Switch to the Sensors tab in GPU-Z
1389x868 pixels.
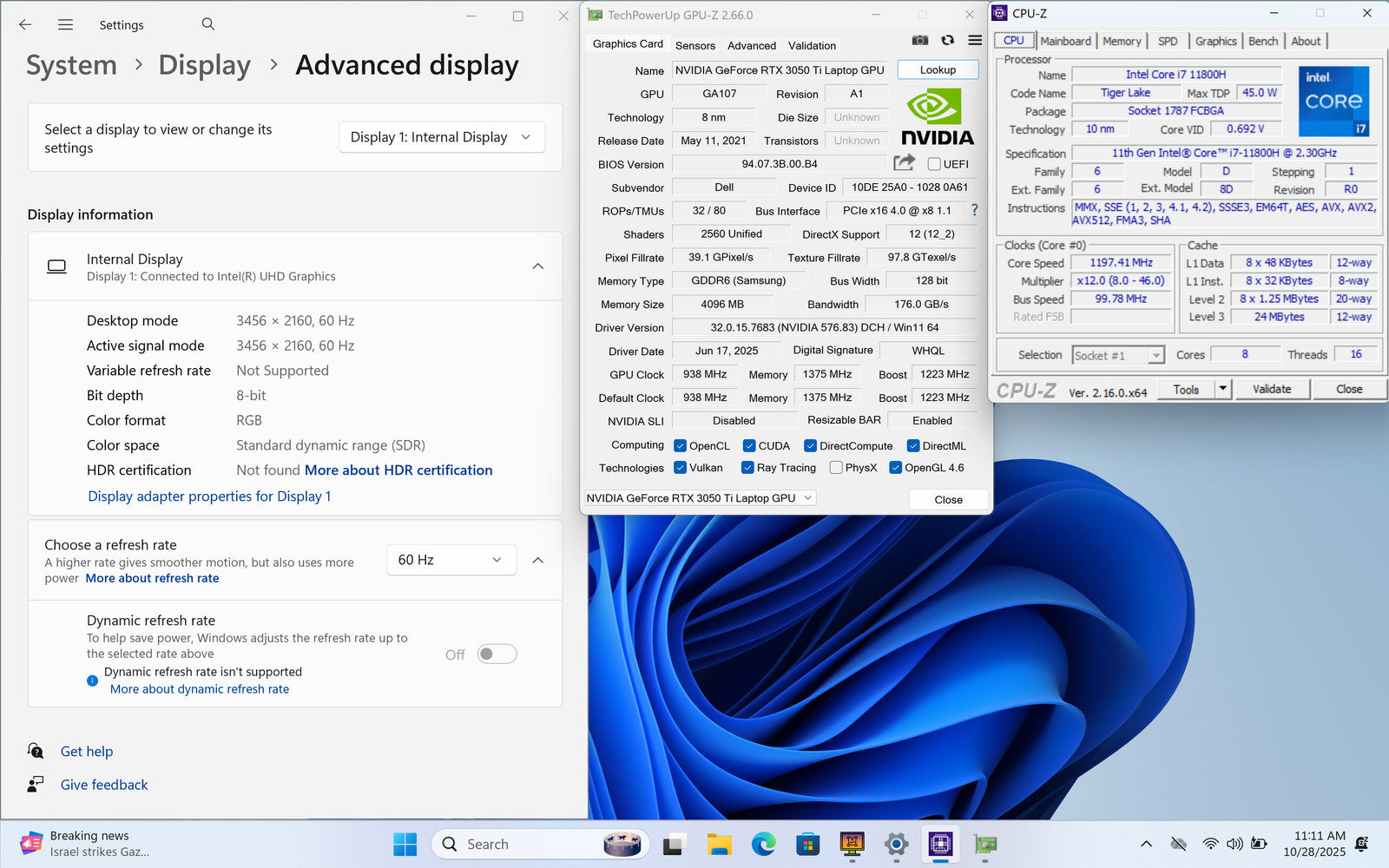point(694,45)
